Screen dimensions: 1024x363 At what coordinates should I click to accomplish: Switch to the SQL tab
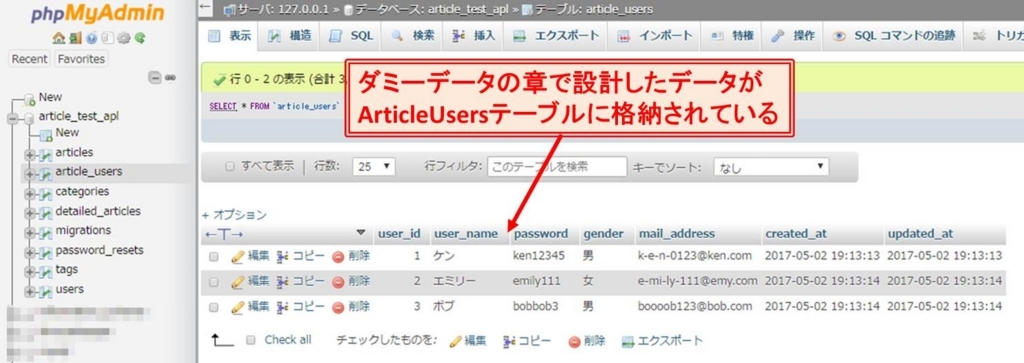[x=351, y=37]
